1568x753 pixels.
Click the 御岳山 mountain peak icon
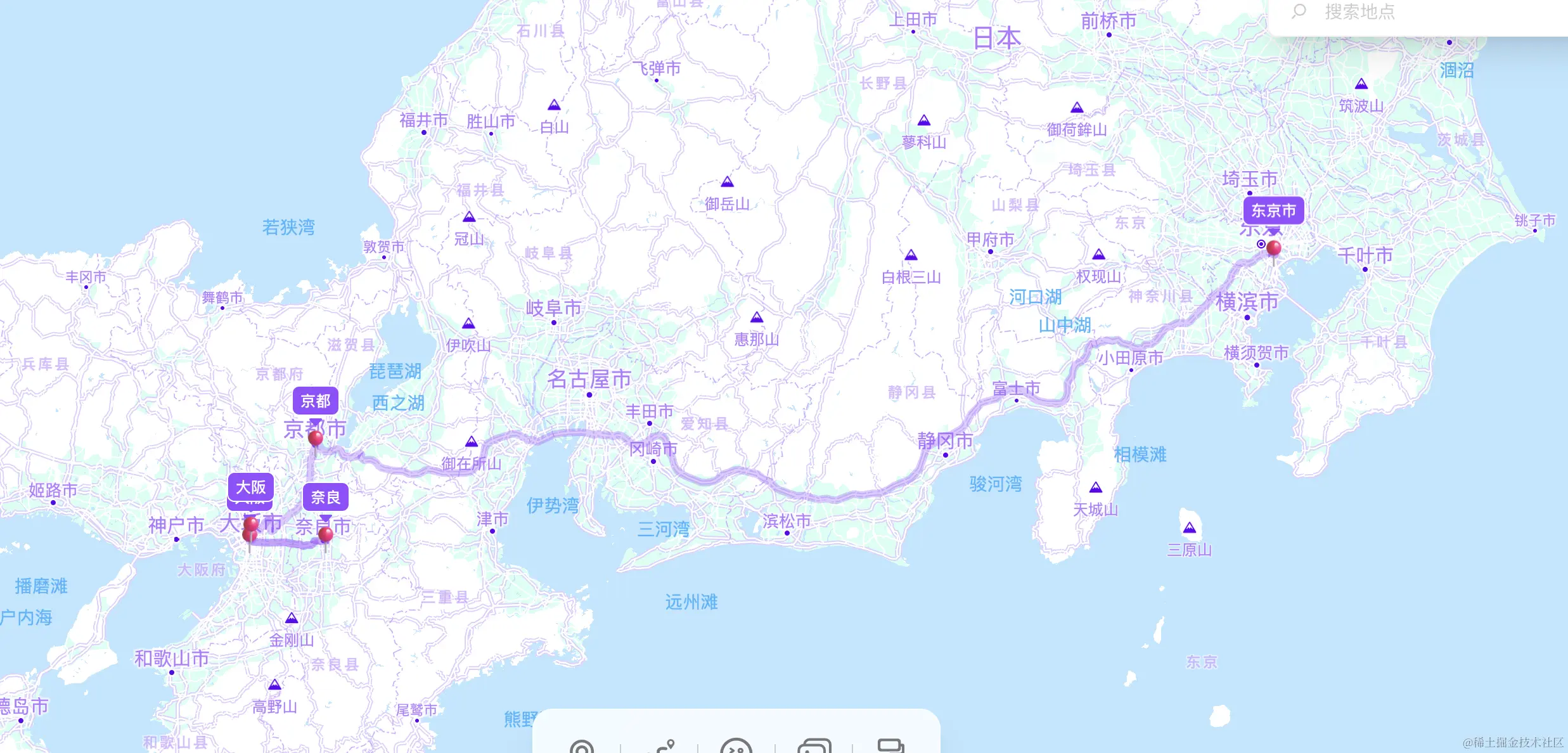(x=727, y=182)
